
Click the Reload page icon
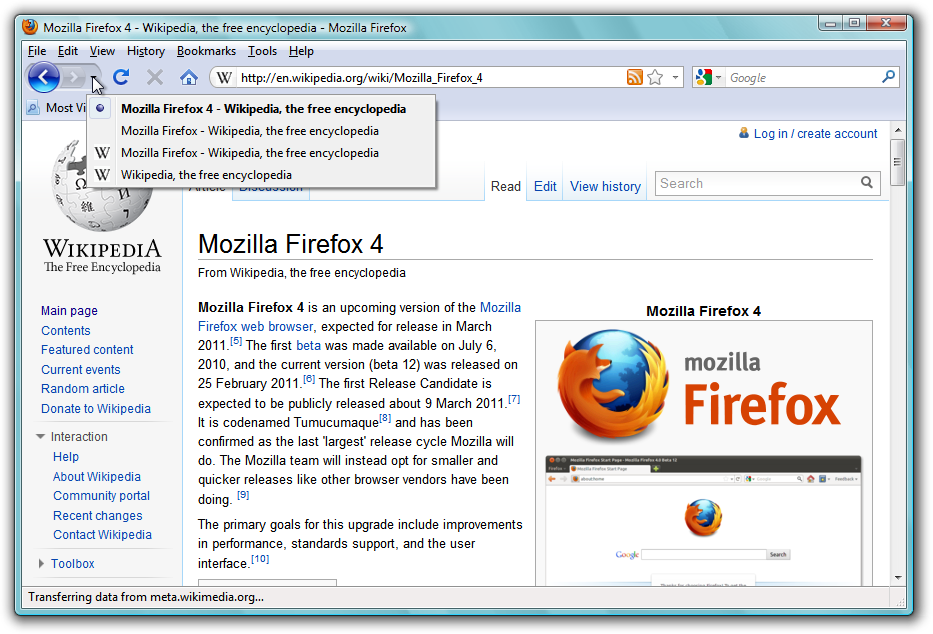[x=121, y=77]
